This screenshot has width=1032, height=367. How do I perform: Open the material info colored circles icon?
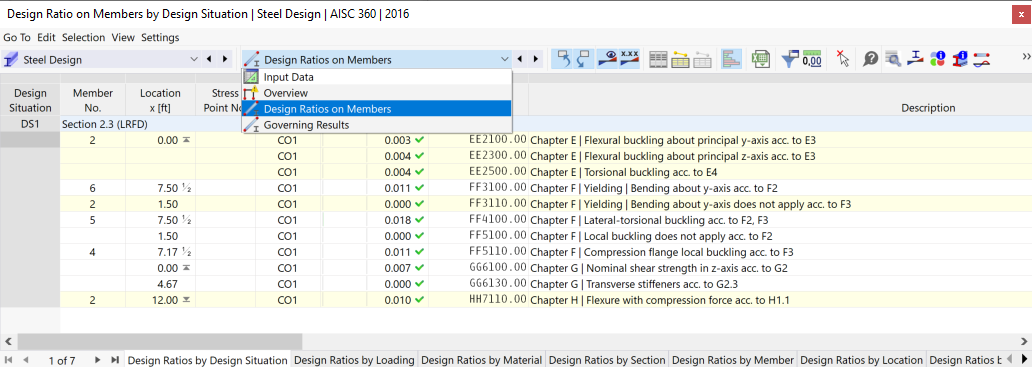[938, 59]
